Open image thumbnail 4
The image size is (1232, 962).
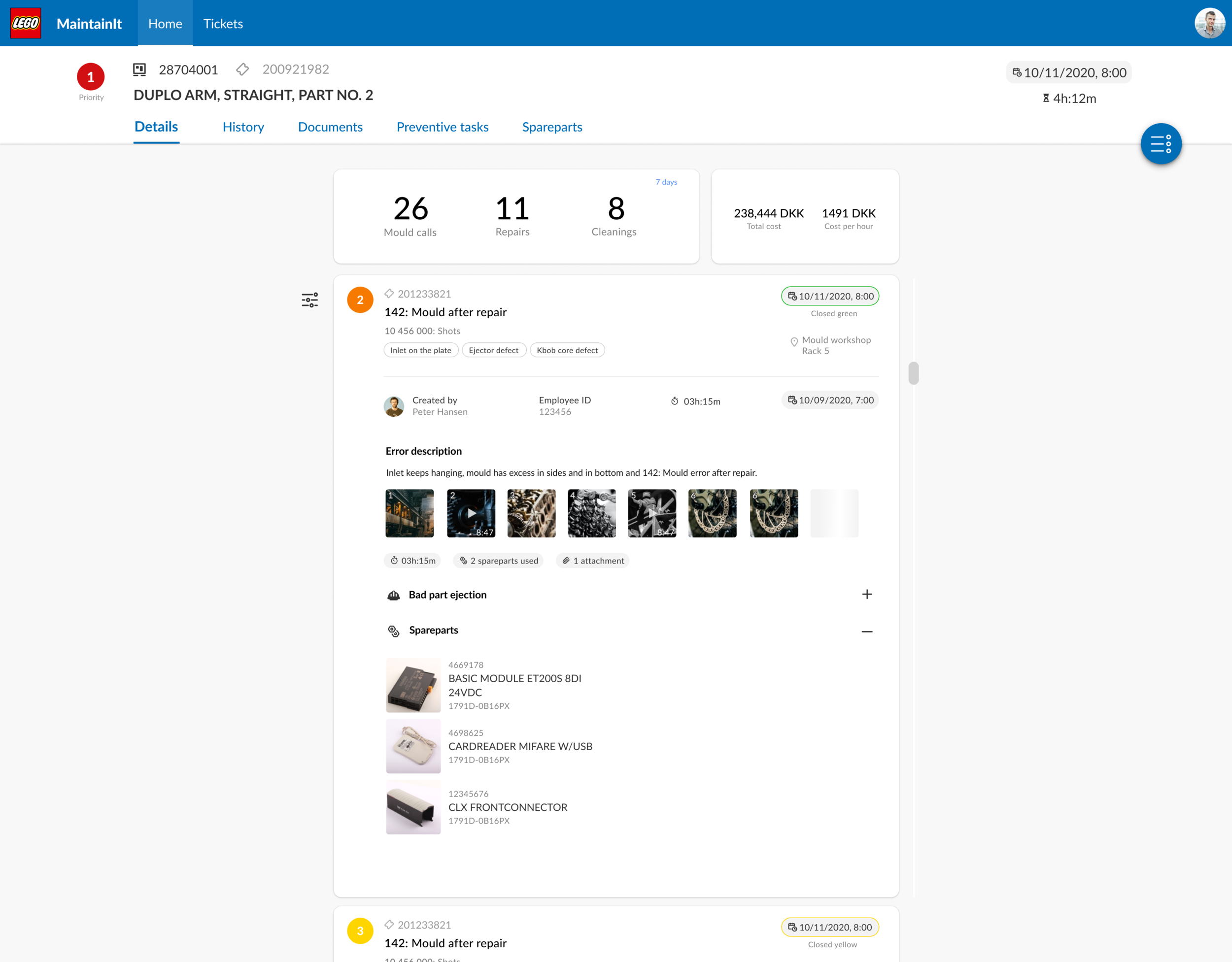[592, 513]
